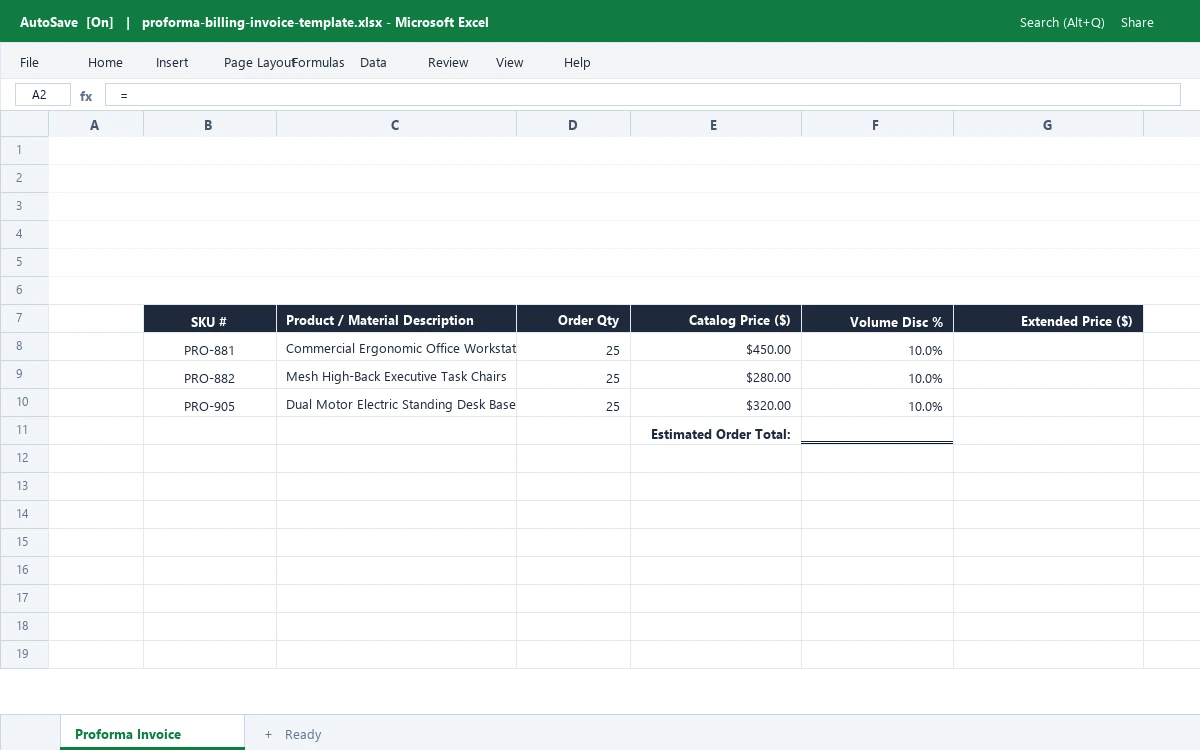
Task: Click inside the formula bar
Action: tap(642, 95)
